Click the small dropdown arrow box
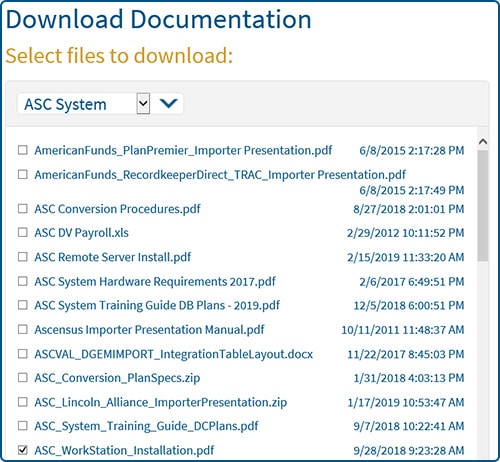This screenshot has width=500, height=462. pyautogui.click(x=143, y=104)
